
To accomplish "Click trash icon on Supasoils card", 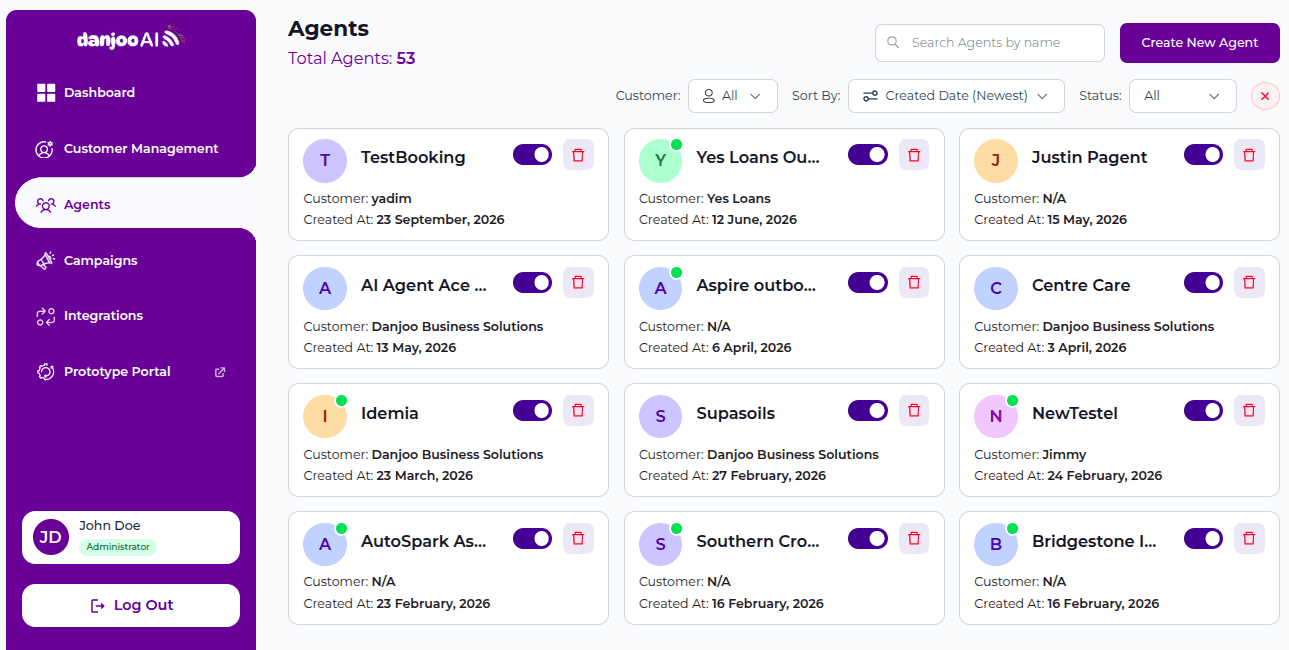I will (x=913, y=410).
